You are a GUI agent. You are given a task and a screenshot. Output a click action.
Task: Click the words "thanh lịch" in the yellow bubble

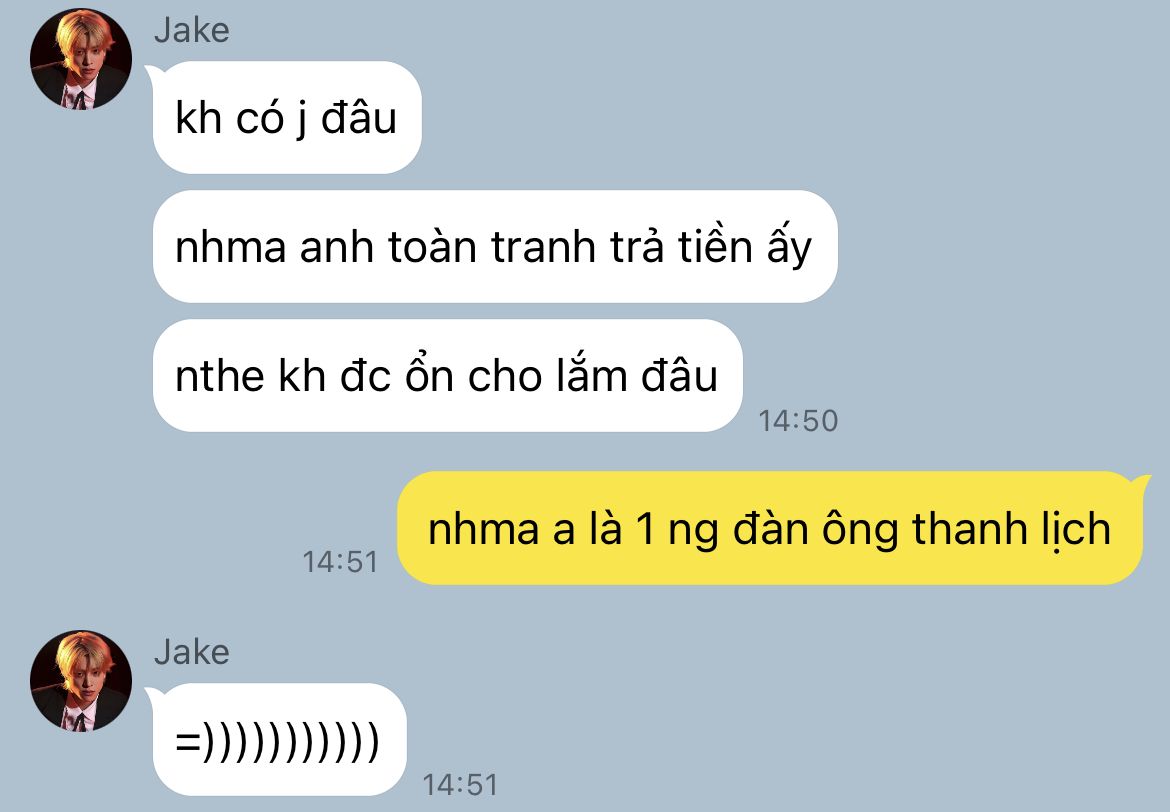(x=1011, y=530)
